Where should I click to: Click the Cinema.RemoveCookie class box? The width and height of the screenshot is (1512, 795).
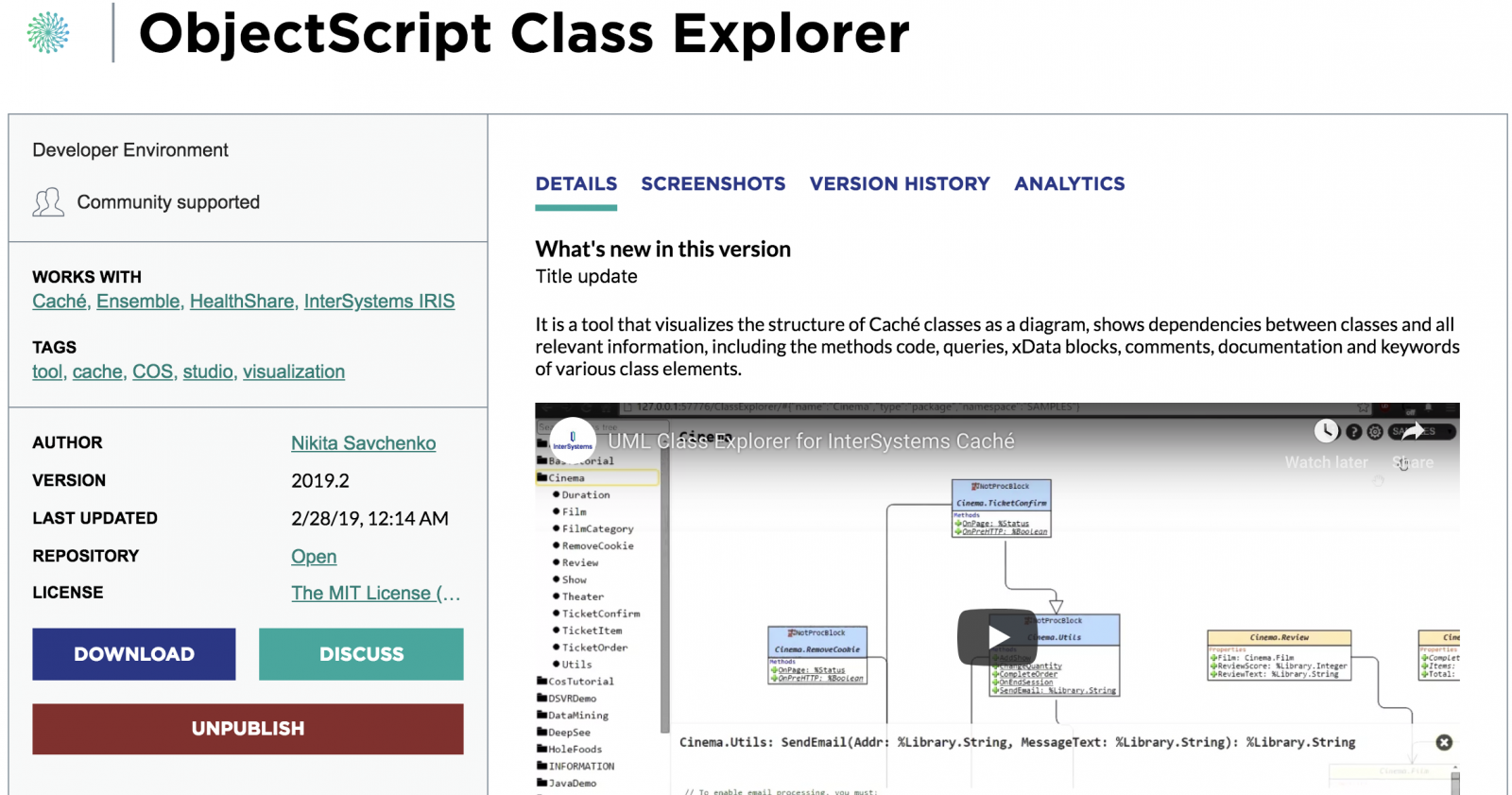[817, 655]
